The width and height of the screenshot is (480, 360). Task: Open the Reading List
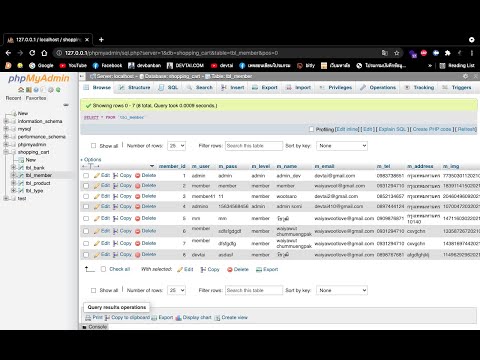coord(457,65)
